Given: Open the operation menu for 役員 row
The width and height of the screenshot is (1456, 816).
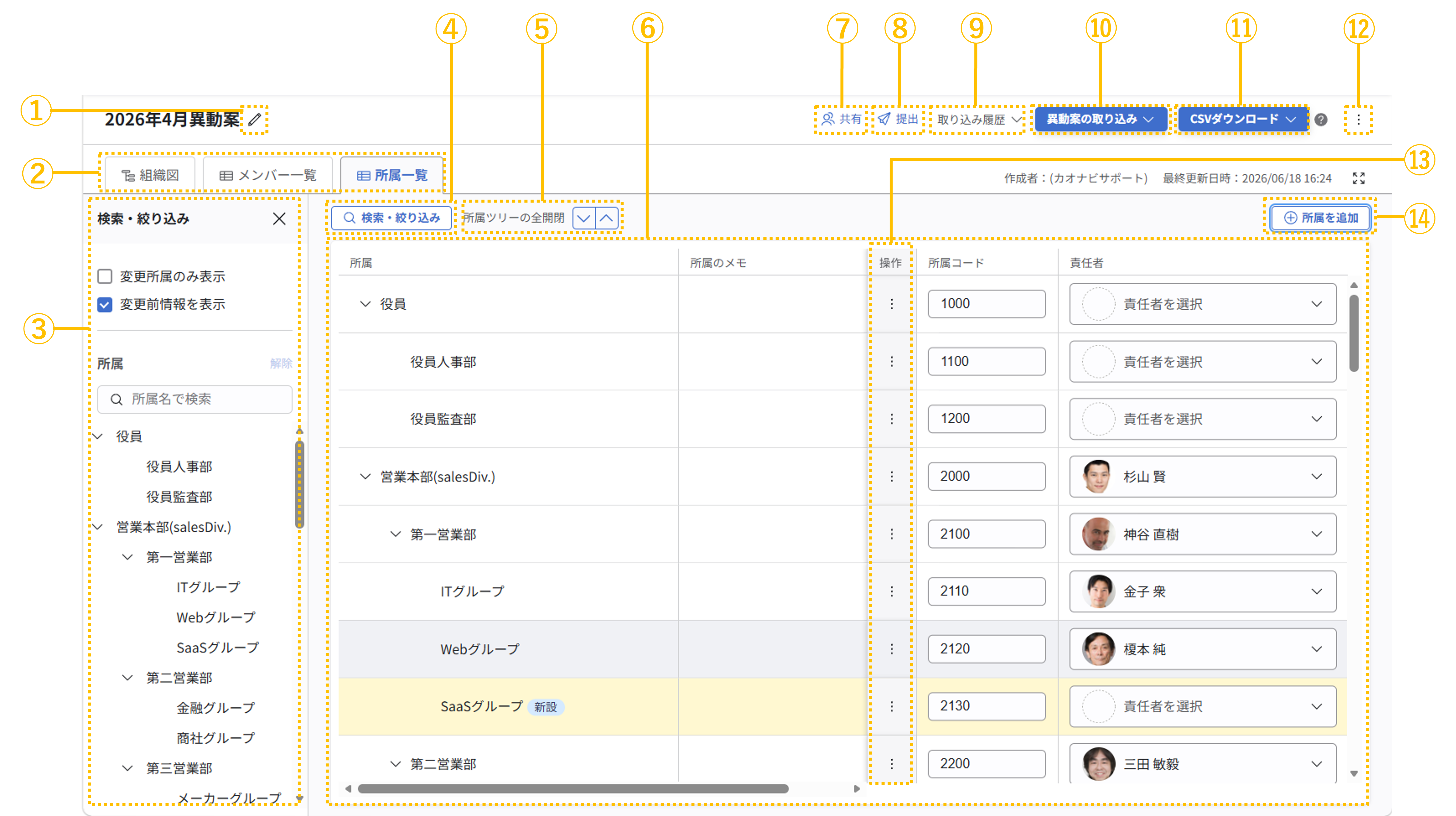Looking at the screenshot, I should pos(891,304).
